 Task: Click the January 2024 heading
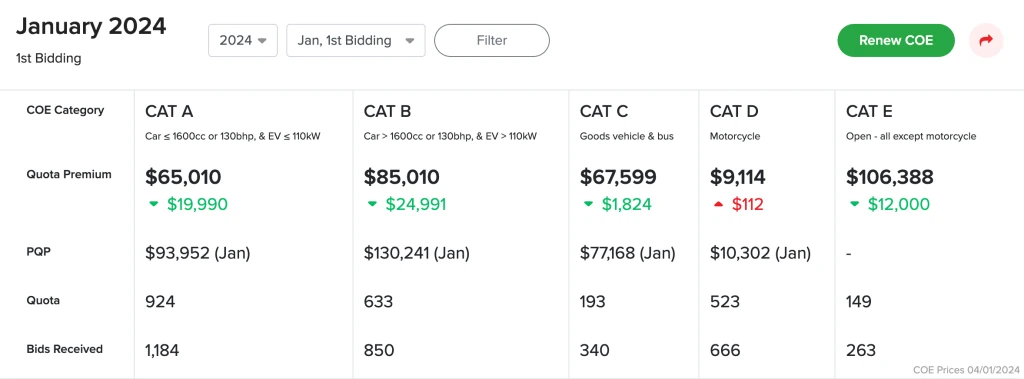tap(91, 27)
